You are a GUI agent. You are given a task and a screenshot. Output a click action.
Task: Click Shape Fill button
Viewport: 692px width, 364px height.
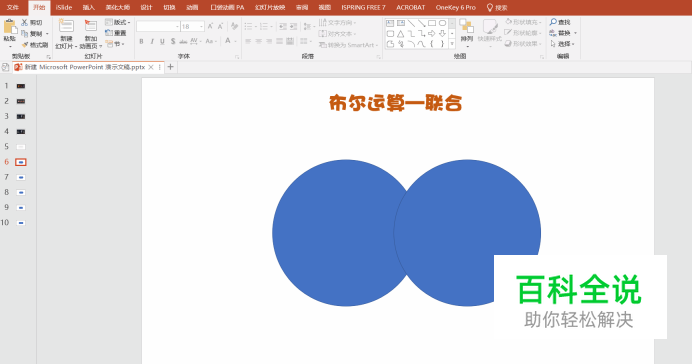[523, 22]
